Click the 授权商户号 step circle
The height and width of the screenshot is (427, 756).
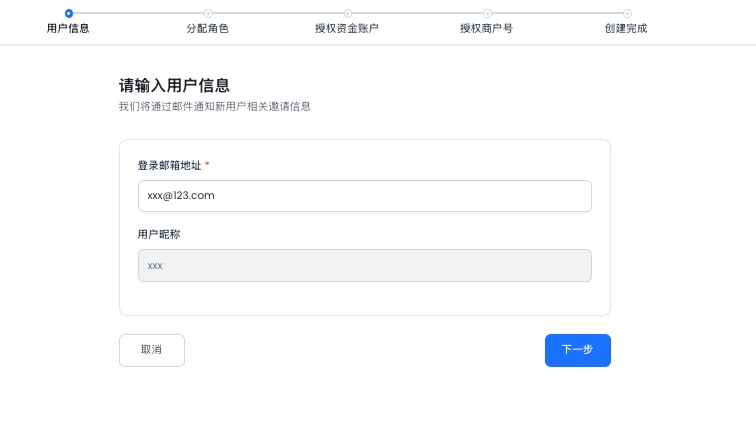click(x=487, y=13)
